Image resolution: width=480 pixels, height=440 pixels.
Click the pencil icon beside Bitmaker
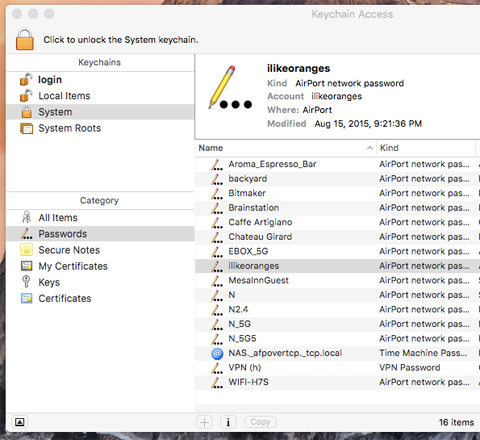(217, 193)
